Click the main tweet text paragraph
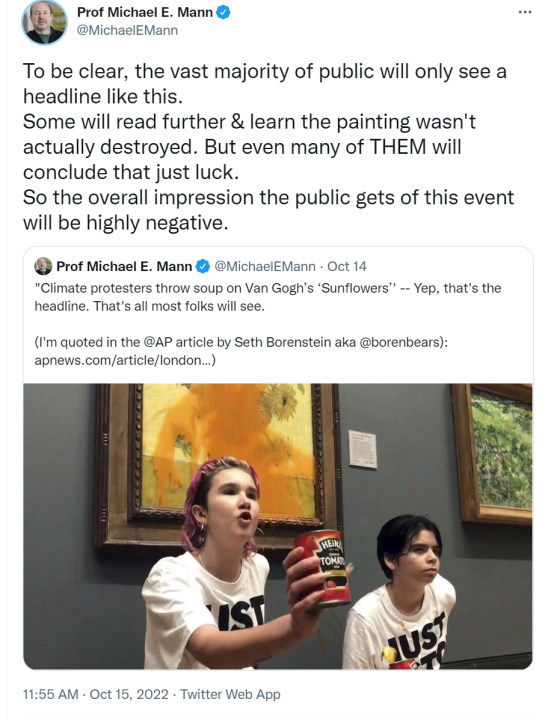 269,147
